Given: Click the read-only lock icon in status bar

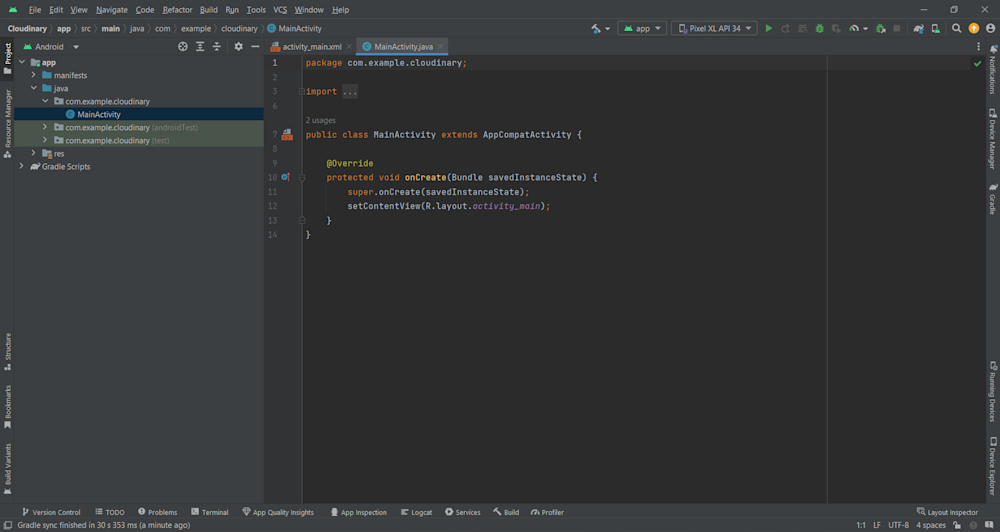Looking at the screenshot, I should [957, 525].
